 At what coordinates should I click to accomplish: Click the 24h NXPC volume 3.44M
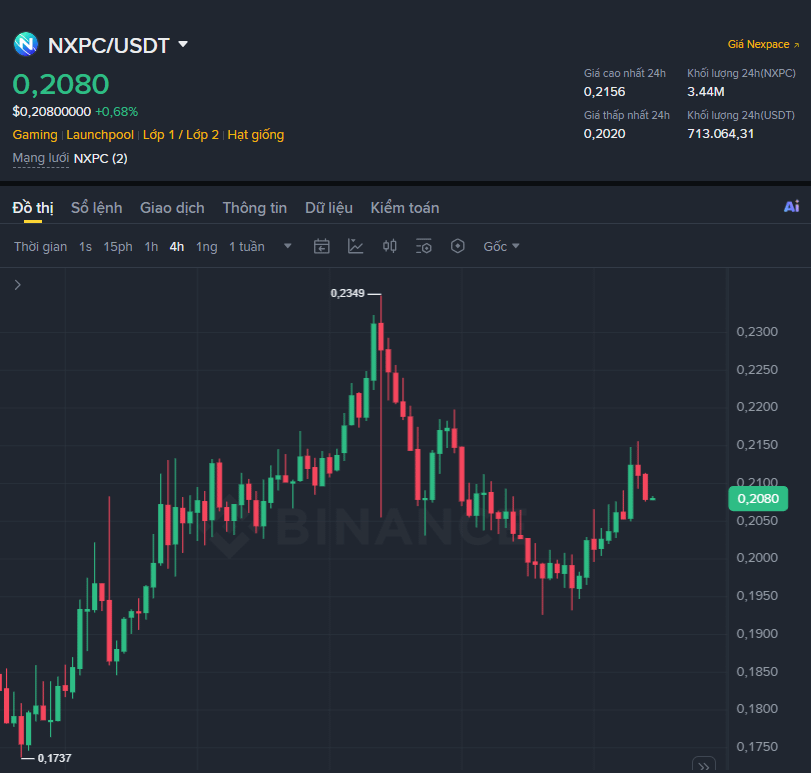coord(705,92)
